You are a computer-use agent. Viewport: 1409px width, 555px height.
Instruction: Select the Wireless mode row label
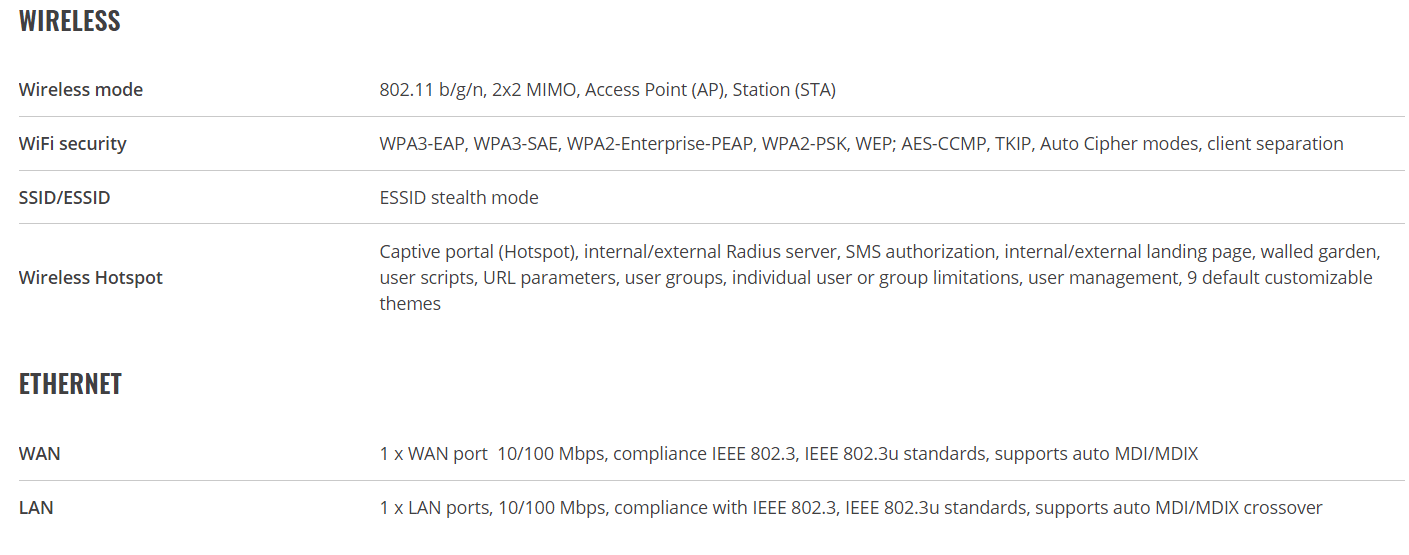81,90
